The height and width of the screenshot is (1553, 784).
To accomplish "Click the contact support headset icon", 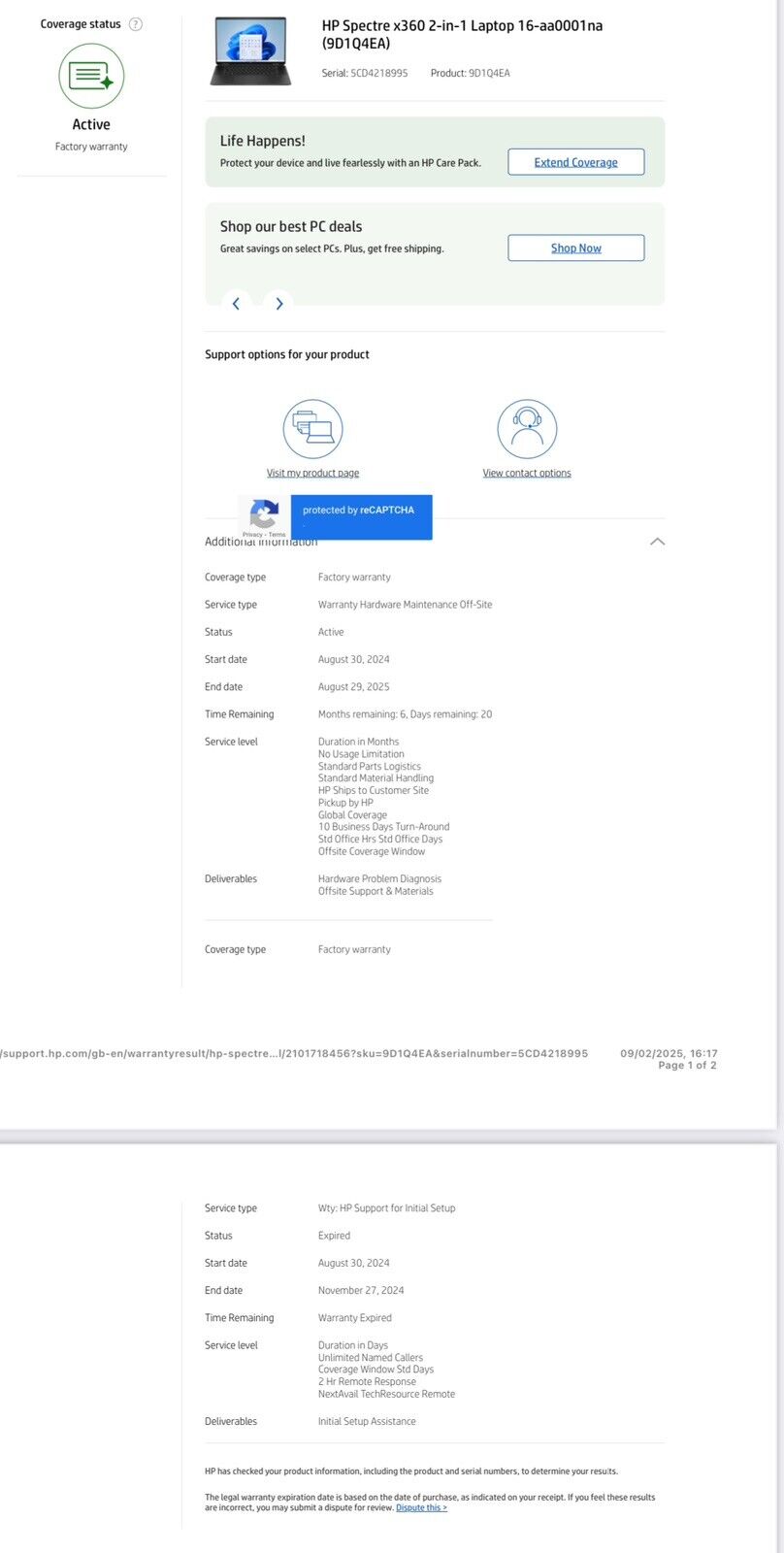I will 527,429.
